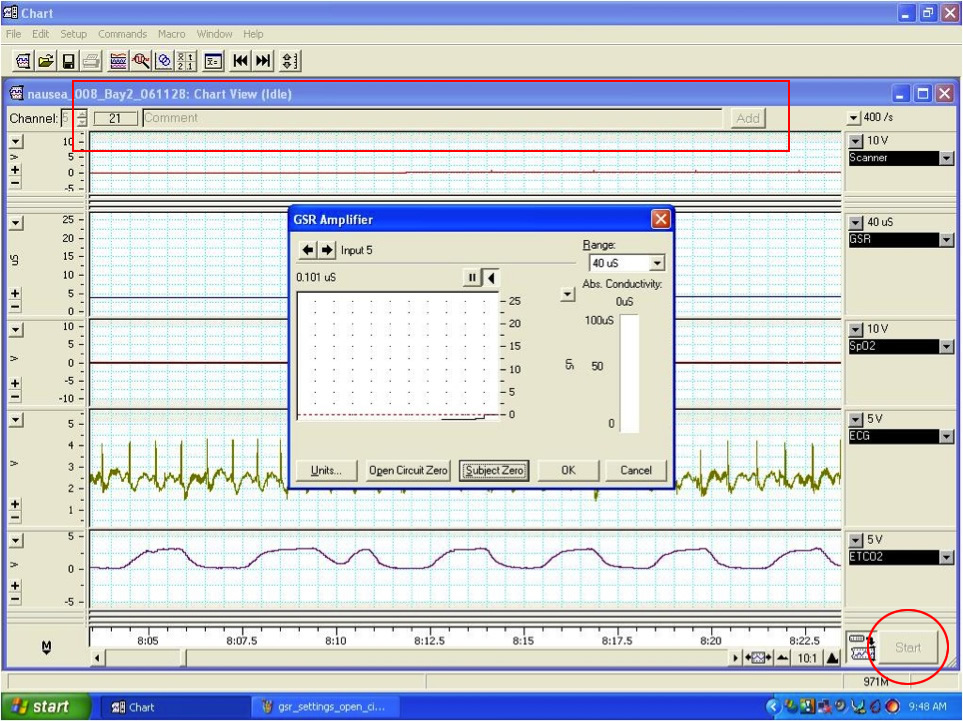Image resolution: width=963 pixels, height=721 pixels.
Task: Toggle record/monitor icon next to Start
Action: tap(861, 647)
